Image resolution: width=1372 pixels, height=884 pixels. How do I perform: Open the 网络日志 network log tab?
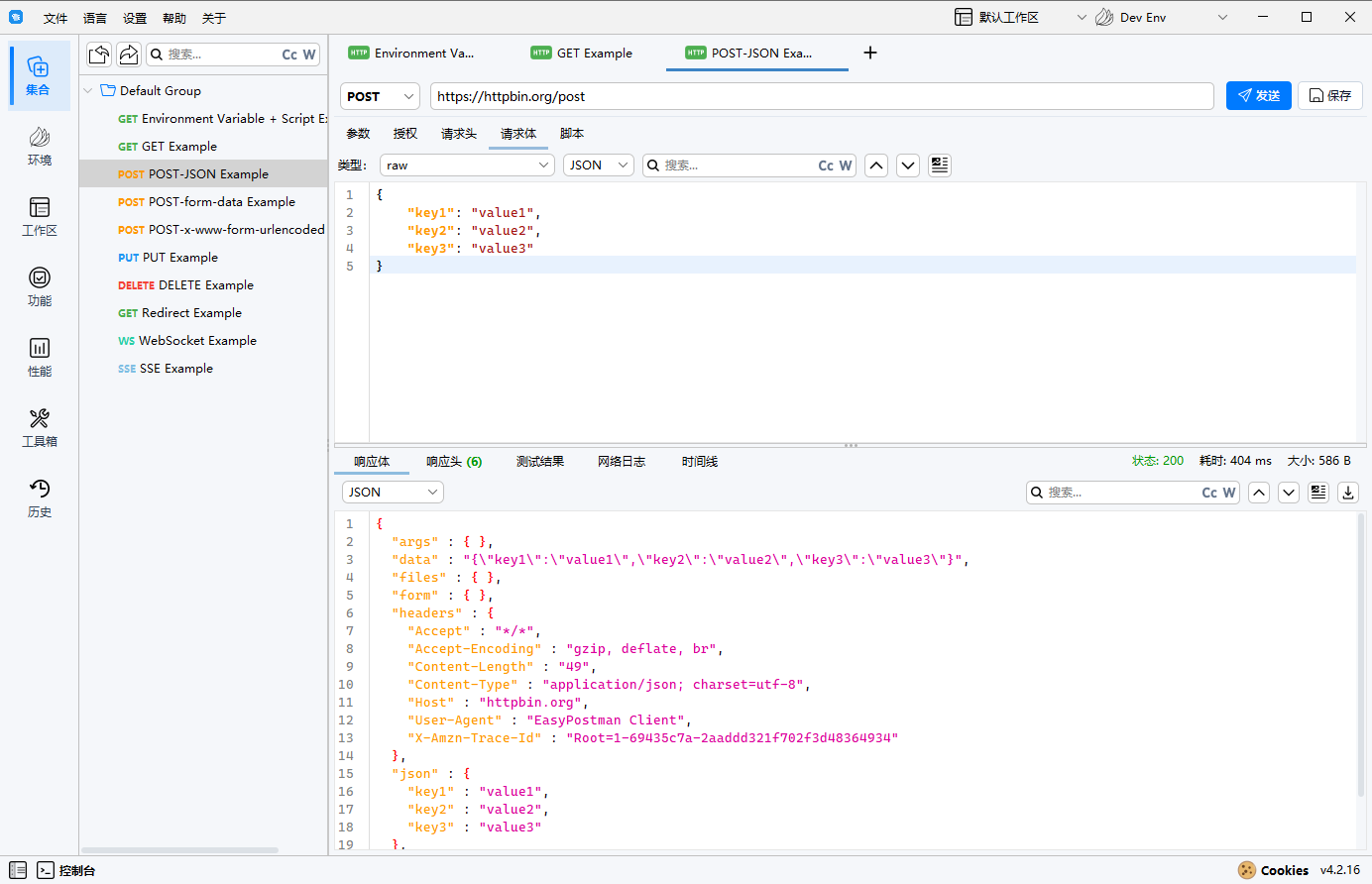pos(621,462)
